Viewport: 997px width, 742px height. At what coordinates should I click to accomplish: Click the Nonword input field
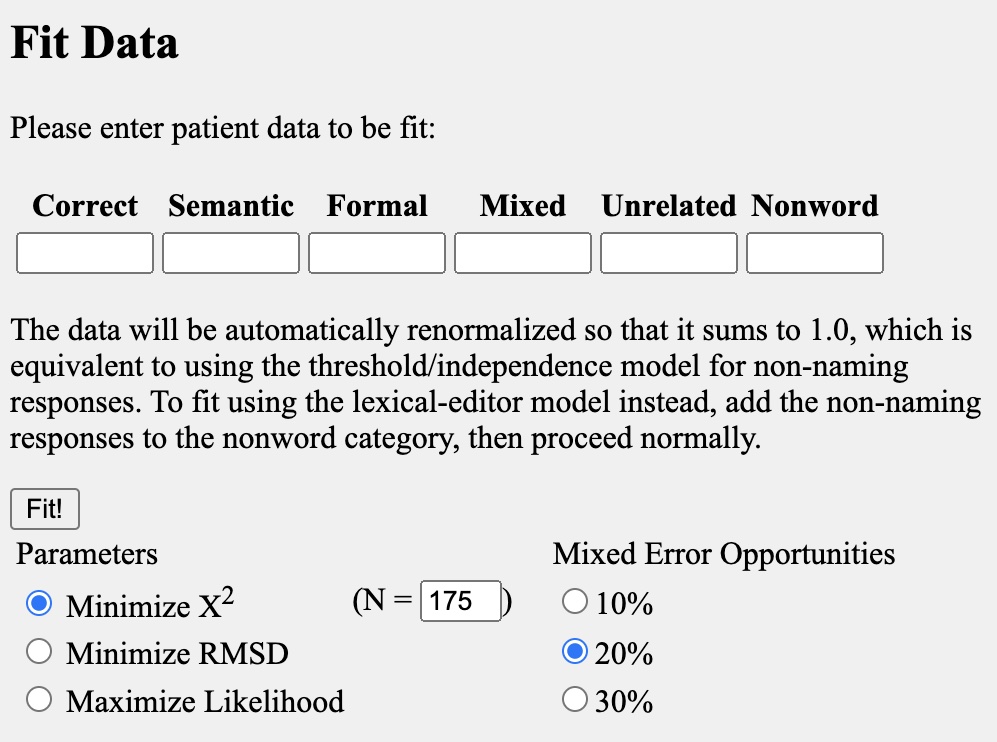(x=815, y=253)
